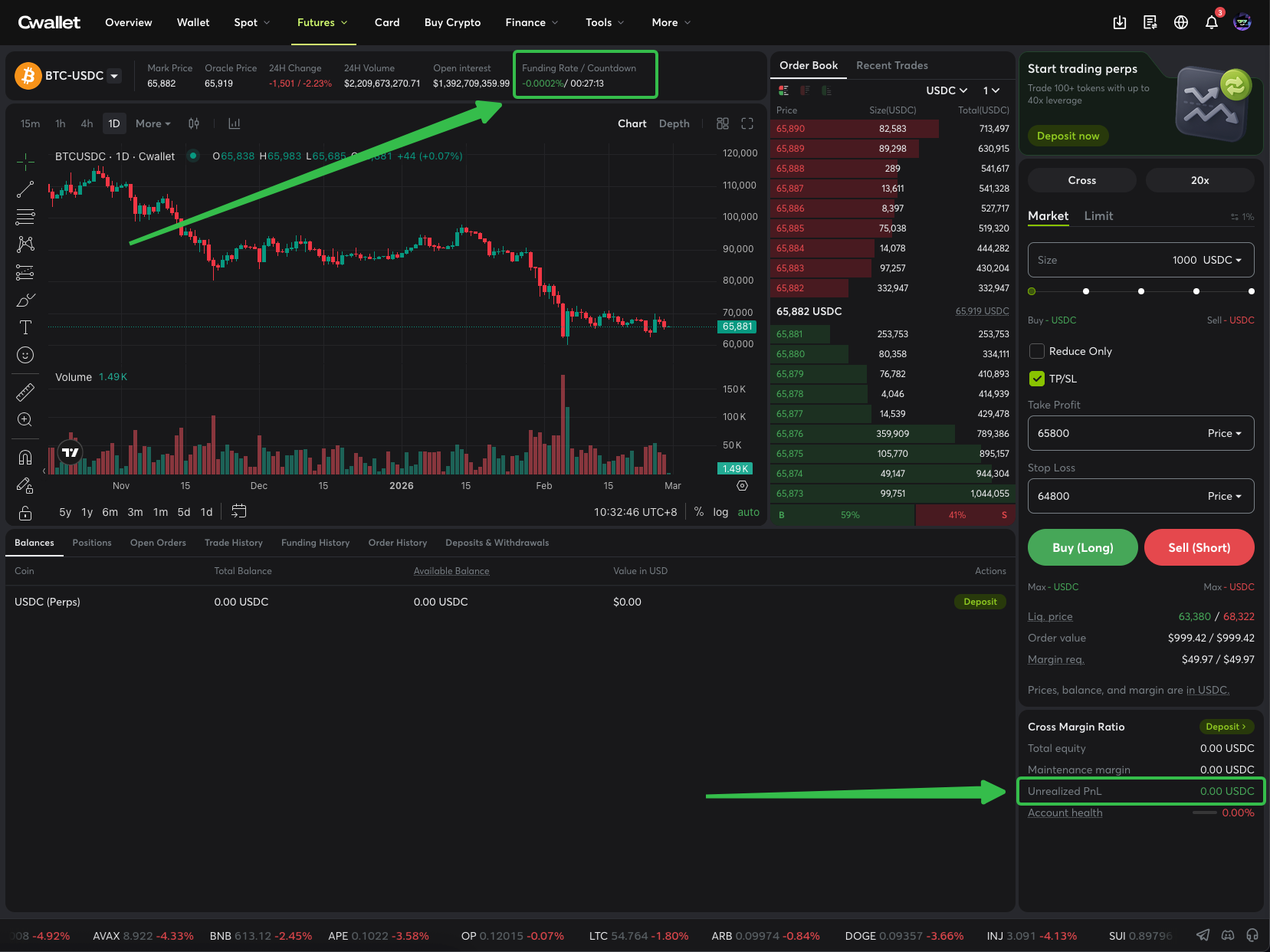Uncheck the TP/SL checkbox

point(1037,379)
